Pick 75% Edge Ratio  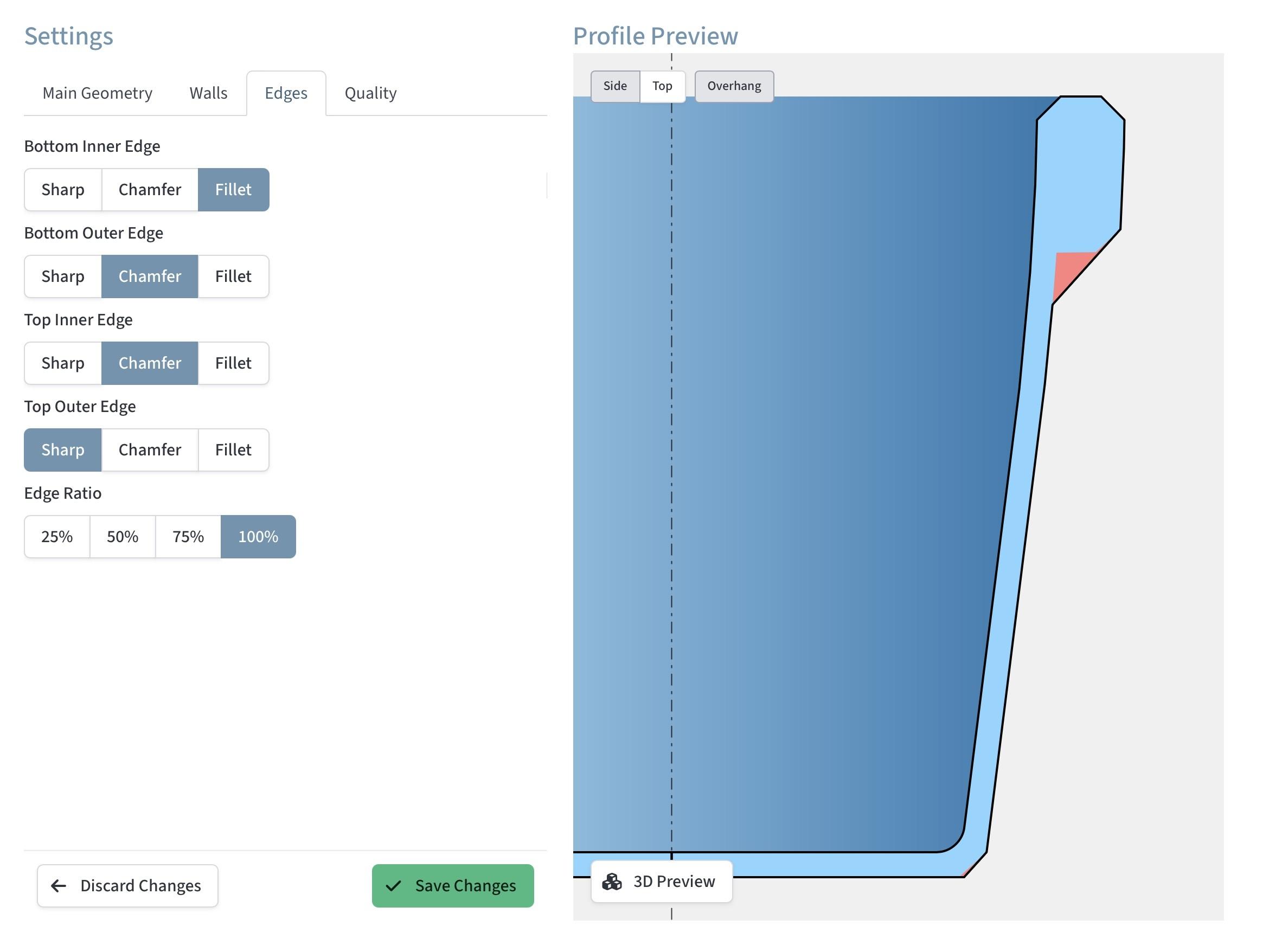188,537
